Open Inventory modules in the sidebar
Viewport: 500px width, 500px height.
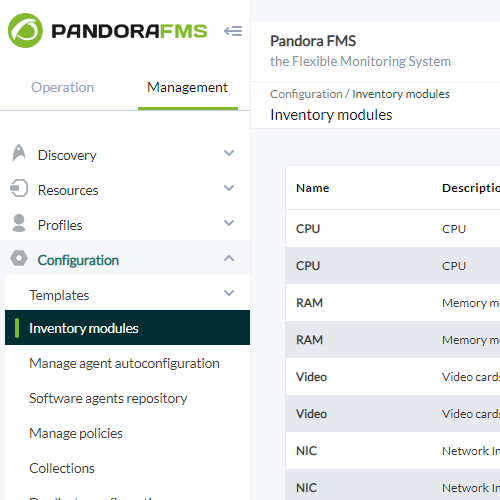[127, 328]
